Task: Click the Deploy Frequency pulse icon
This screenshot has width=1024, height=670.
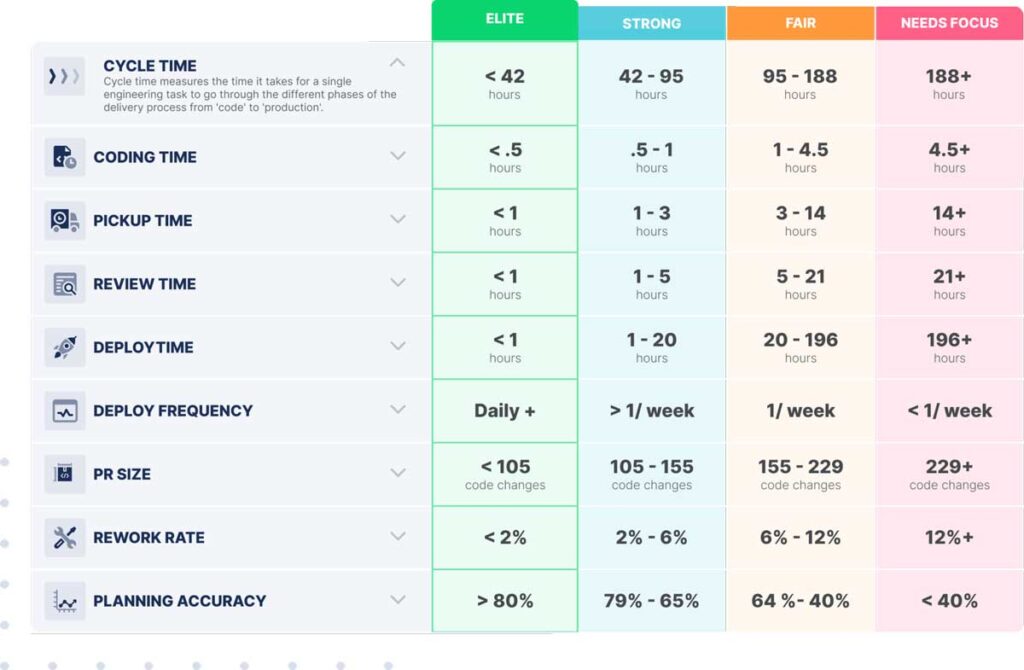Action: coord(65,410)
